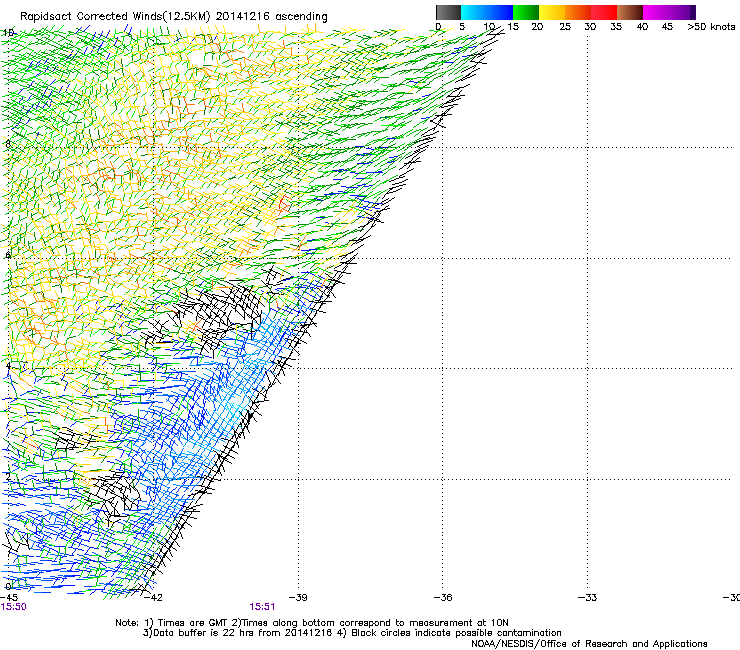Click the longitude label '-39'

tap(298, 598)
